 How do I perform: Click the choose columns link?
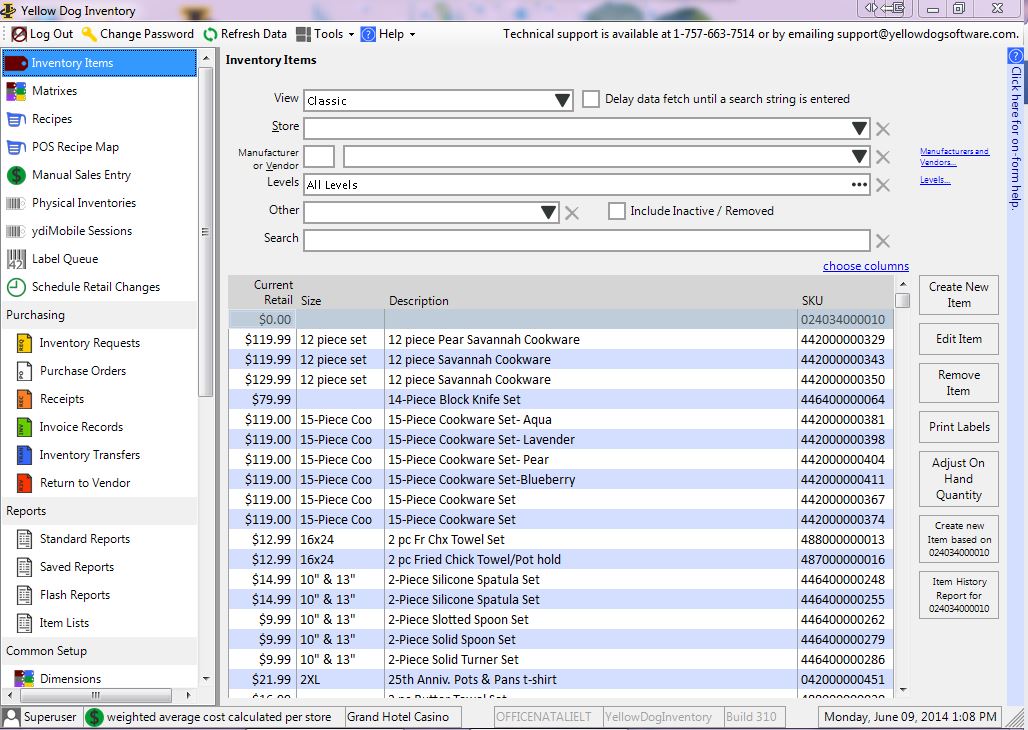click(x=865, y=266)
